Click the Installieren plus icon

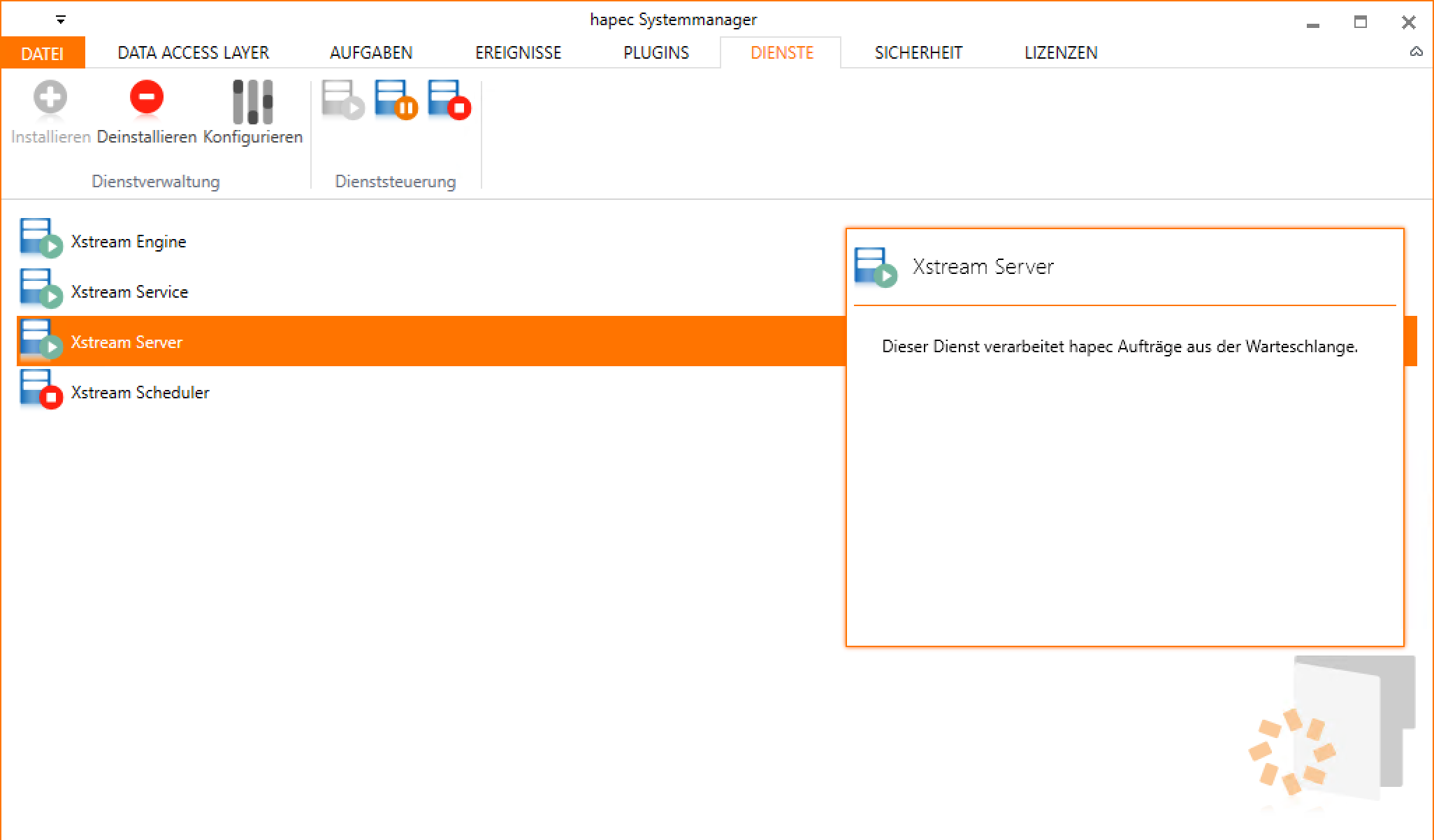click(50, 98)
